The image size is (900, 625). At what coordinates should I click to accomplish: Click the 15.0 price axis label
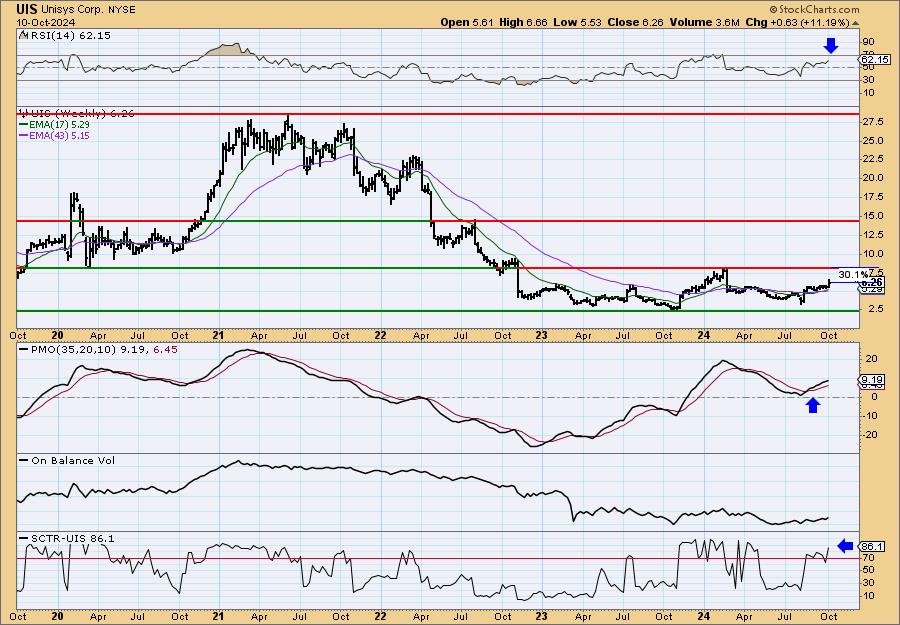tap(872, 216)
